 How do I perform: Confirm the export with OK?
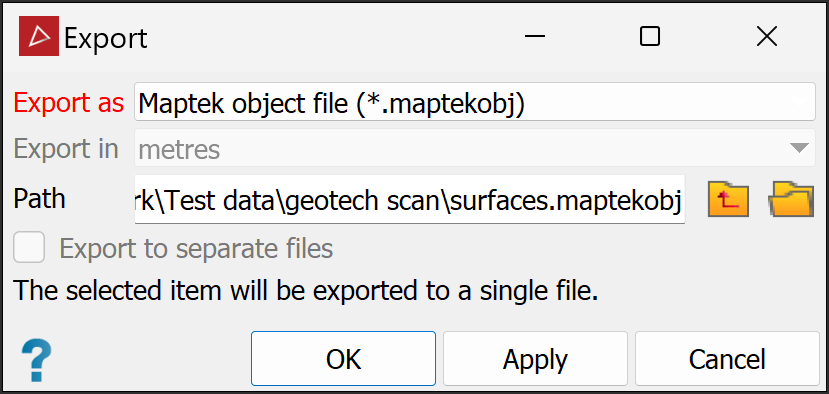coord(343,359)
